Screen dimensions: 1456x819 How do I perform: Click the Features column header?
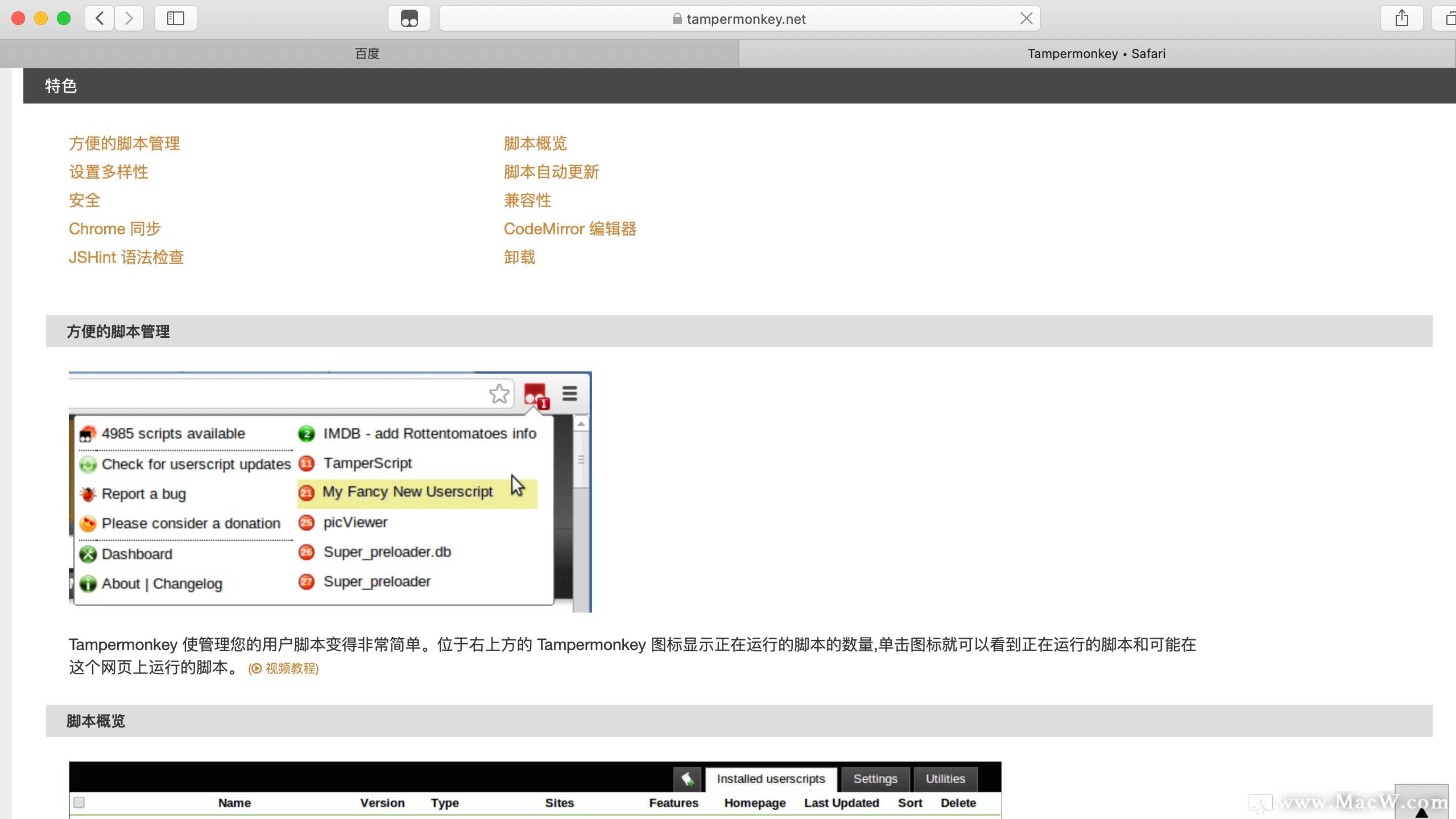click(x=674, y=803)
